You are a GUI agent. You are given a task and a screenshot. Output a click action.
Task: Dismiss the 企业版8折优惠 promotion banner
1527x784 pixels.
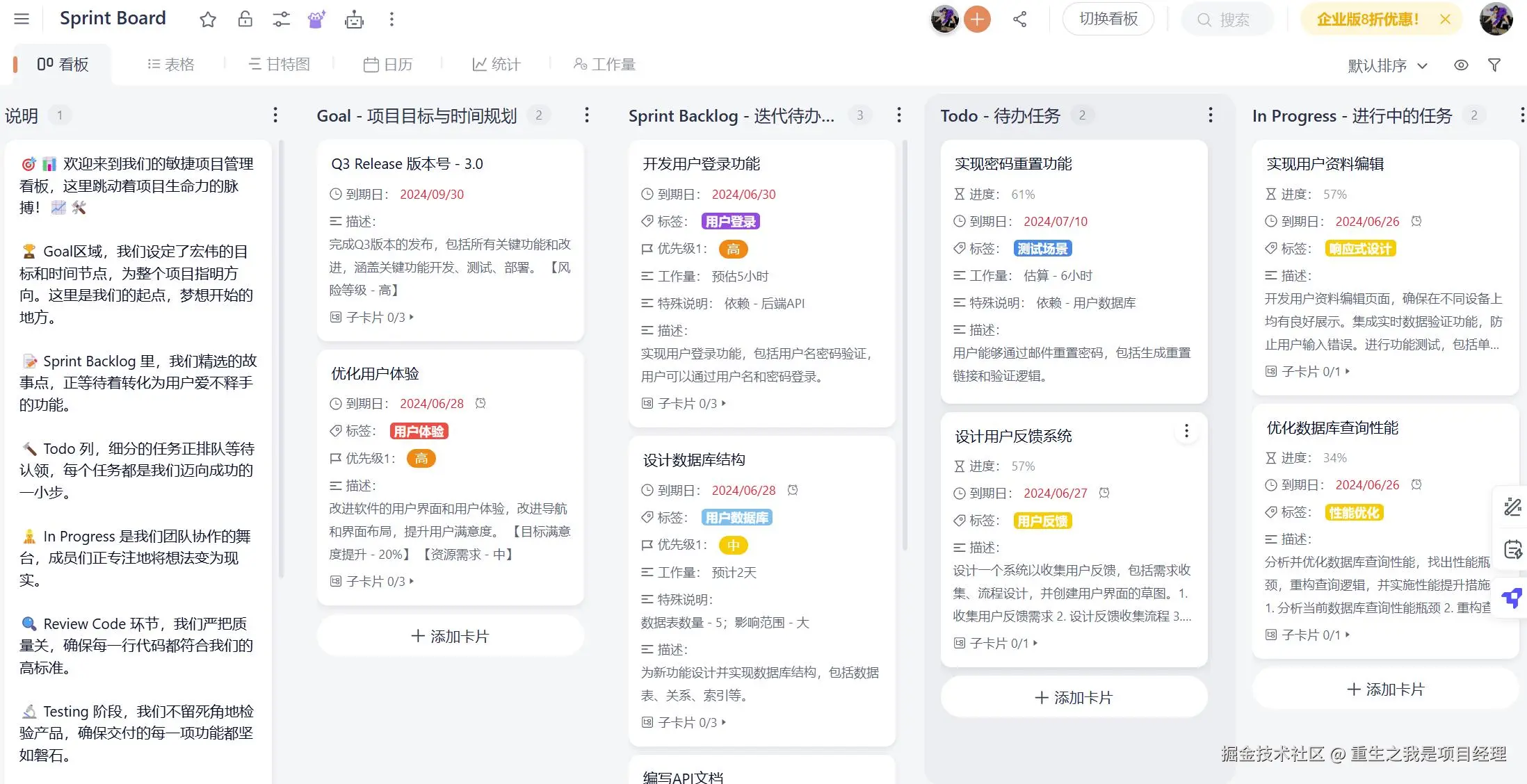[1445, 19]
